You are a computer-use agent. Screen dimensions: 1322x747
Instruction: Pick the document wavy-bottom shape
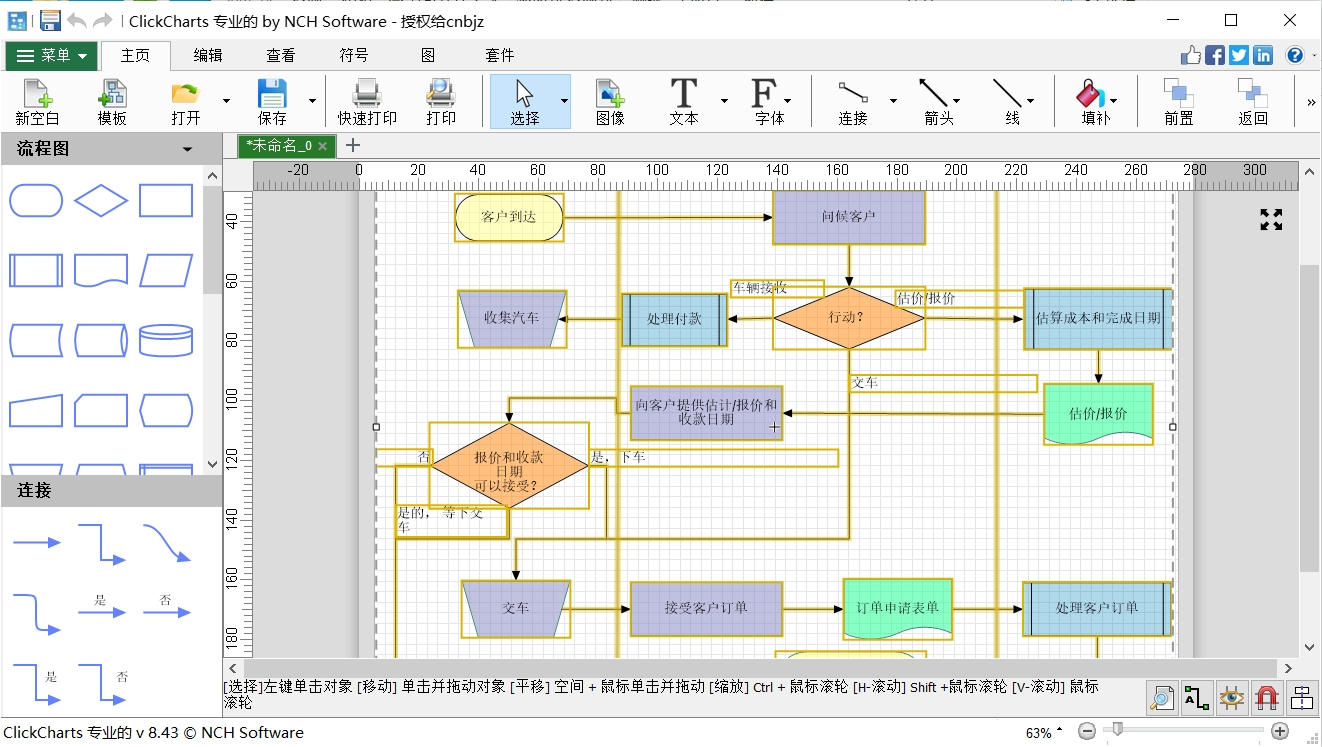point(101,270)
